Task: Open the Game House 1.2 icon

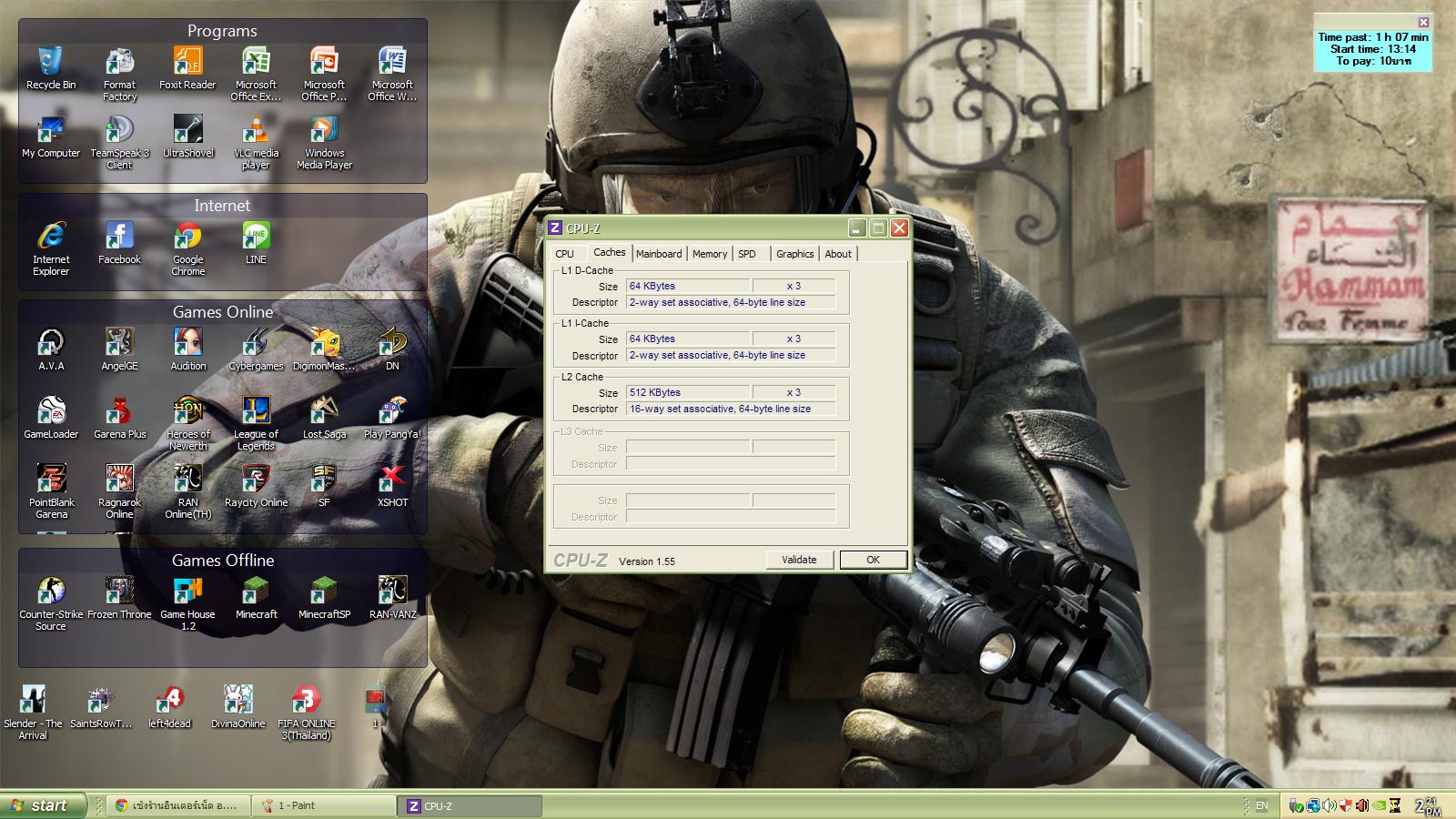Action: [x=187, y=603]
